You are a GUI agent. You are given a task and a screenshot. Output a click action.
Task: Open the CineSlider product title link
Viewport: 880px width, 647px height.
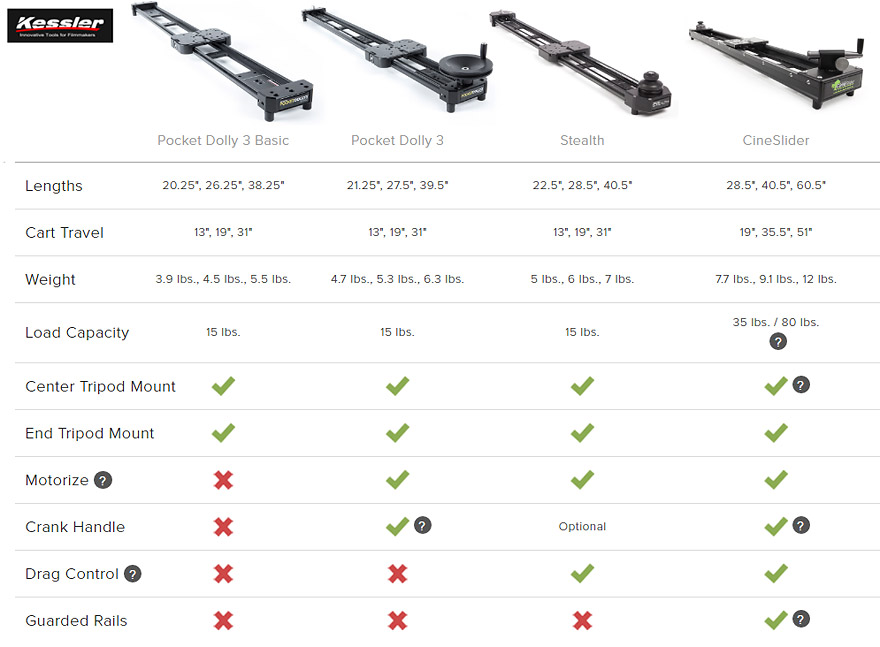776,140
